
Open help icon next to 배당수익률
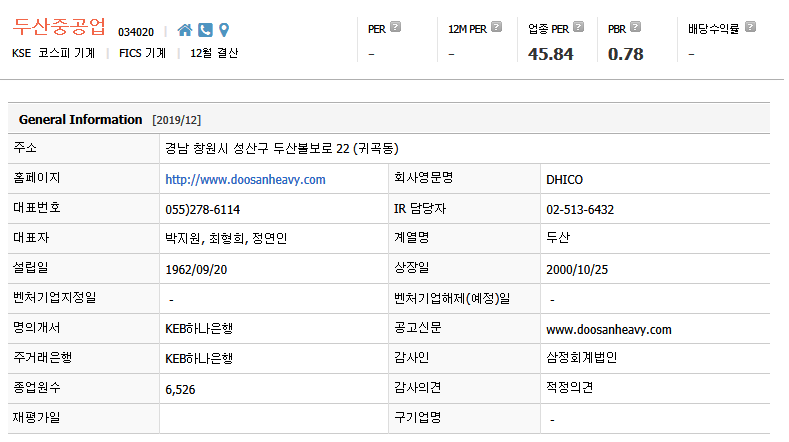750,27
